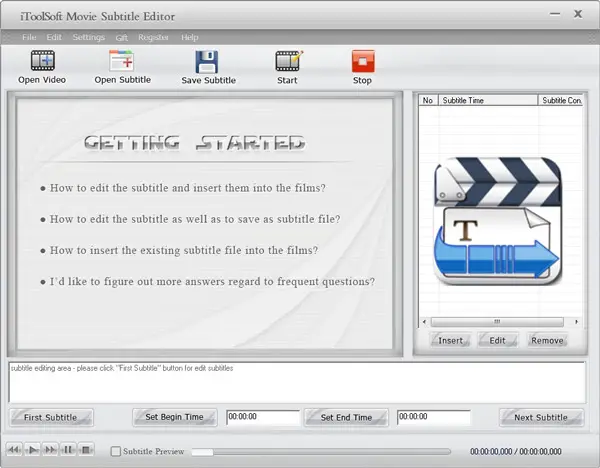Open the Register menu
Screen dimensions: 600x468
[153, 37]
